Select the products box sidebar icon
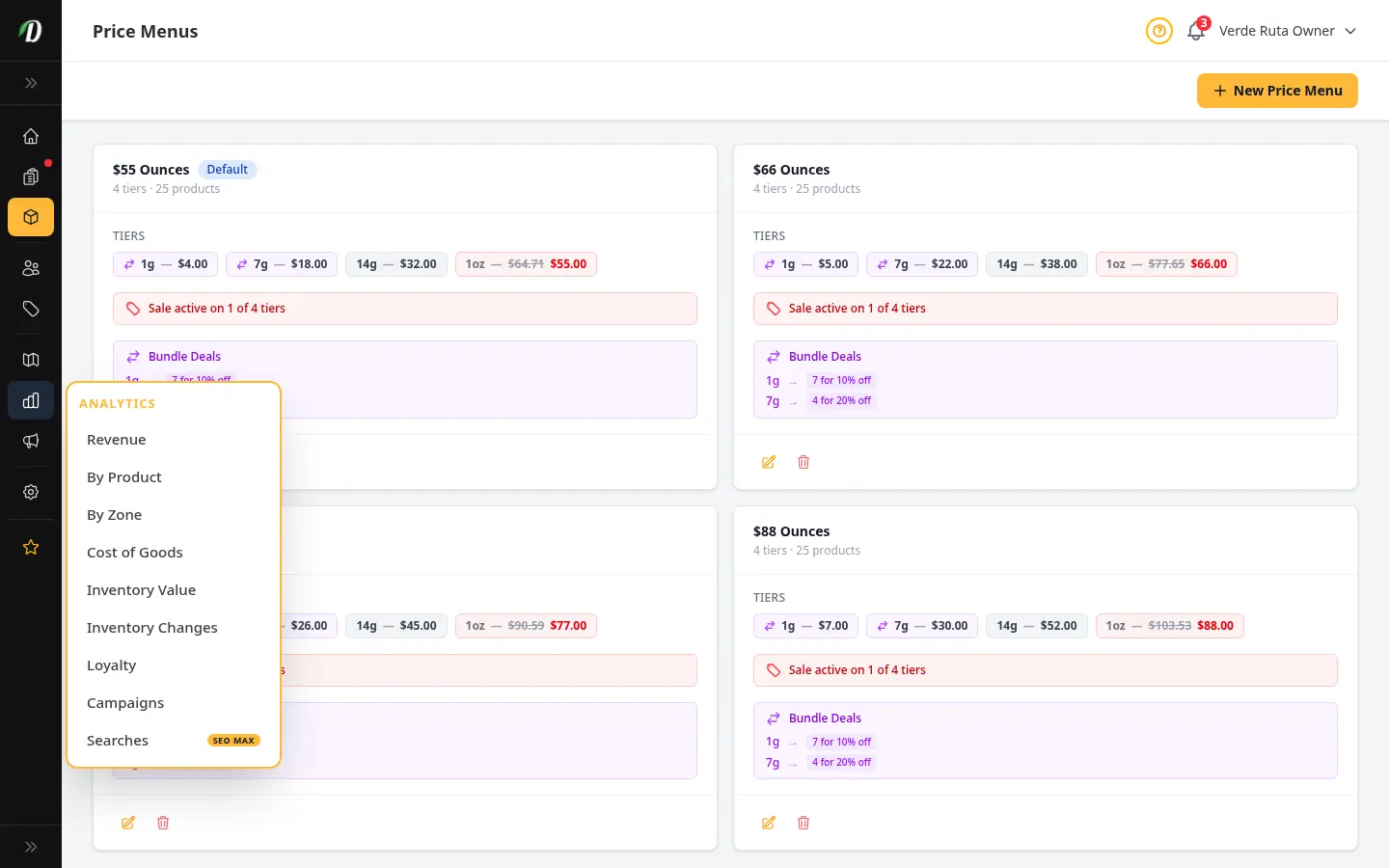The height and width of the screenshot is (868, 1389). pyautogui.click(x=31, y=217)
